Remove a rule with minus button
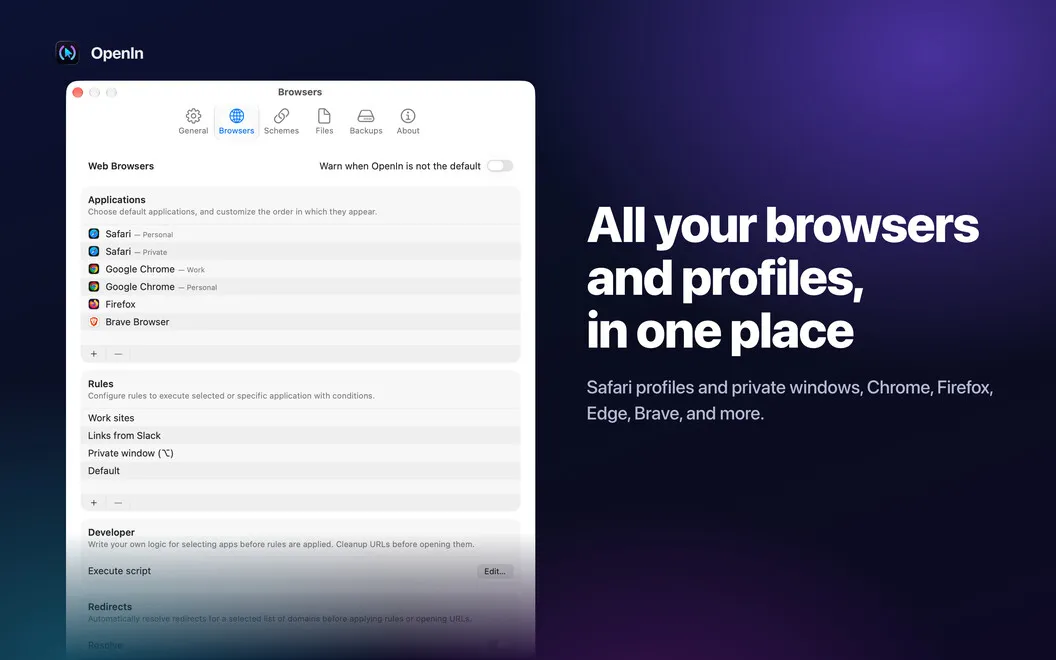This screenshot has height=660, width=1056. click(118, 502)
